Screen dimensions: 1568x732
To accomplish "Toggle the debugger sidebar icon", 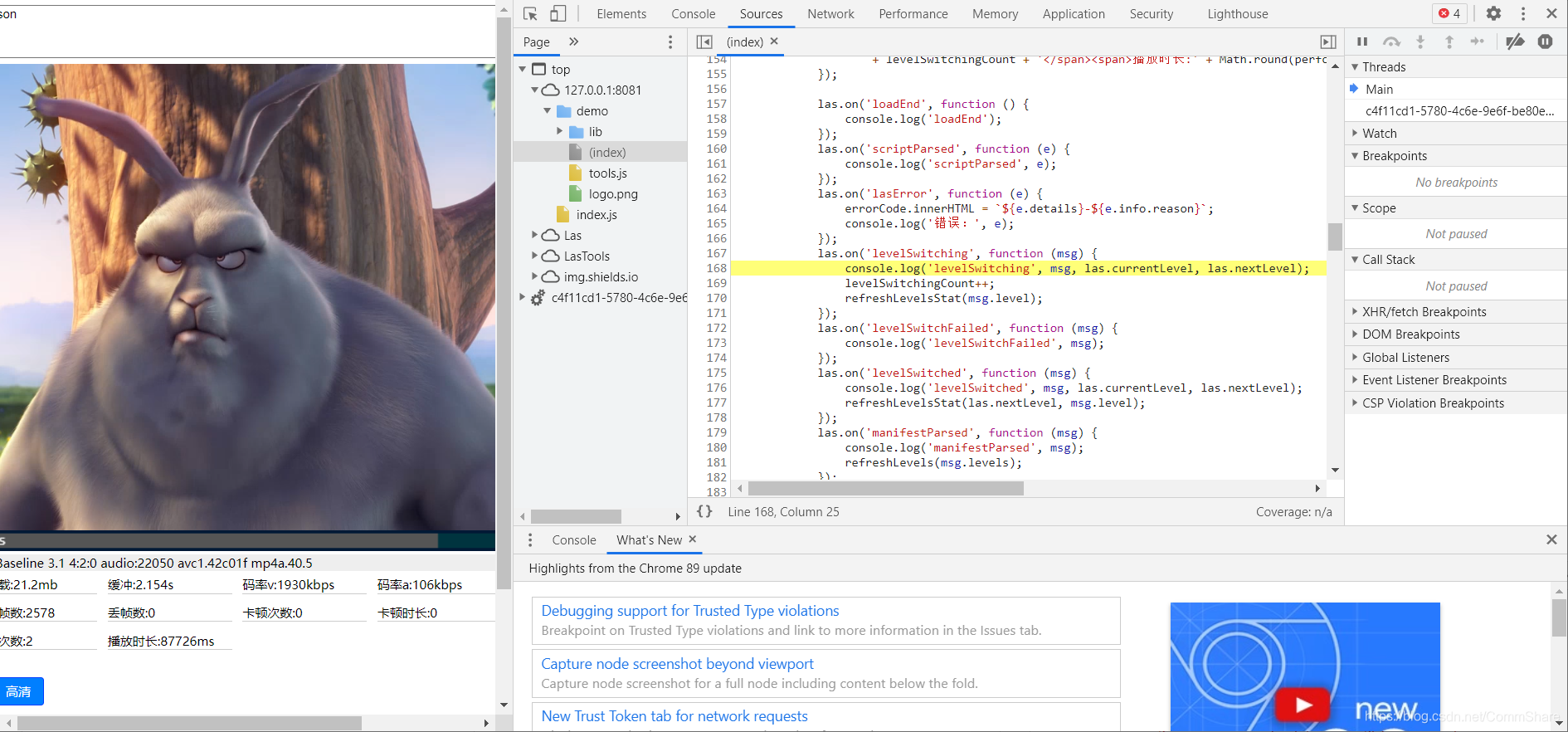I will [x=1328, y=41].
